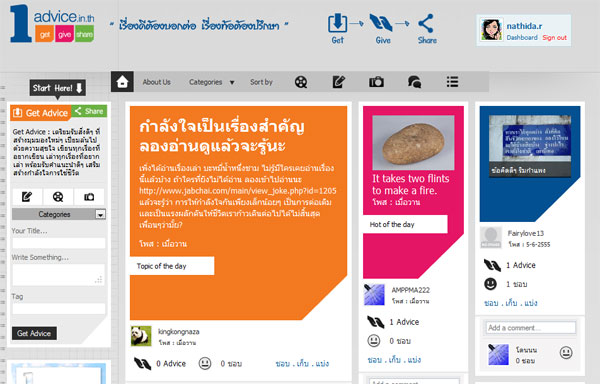Image resolution: width=600 pixels, height=384 pixels.
Task: Open the Sort by menu
Action: coord(261,82)
